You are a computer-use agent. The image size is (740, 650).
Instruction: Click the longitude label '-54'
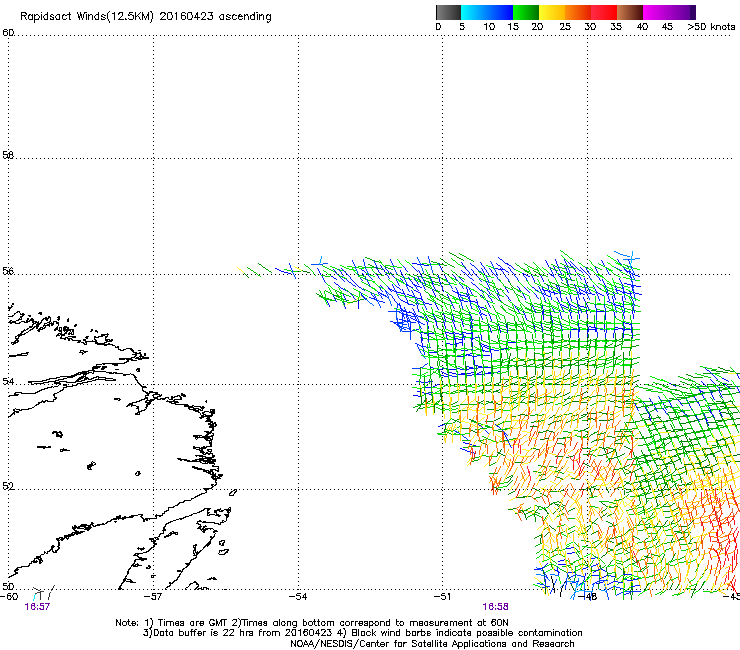pyautogui.click(x=298, y=596)
